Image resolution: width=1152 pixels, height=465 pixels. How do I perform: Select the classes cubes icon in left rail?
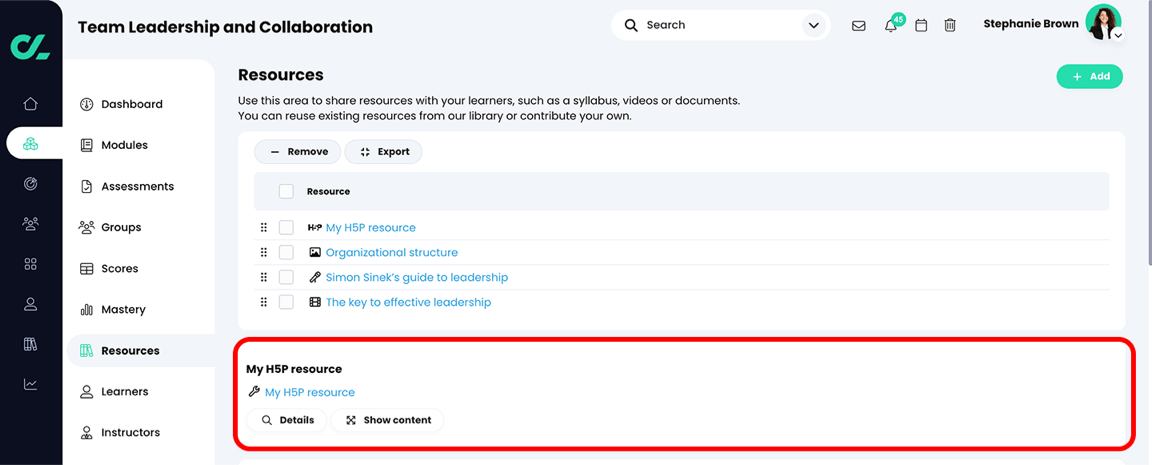point(30,144)
